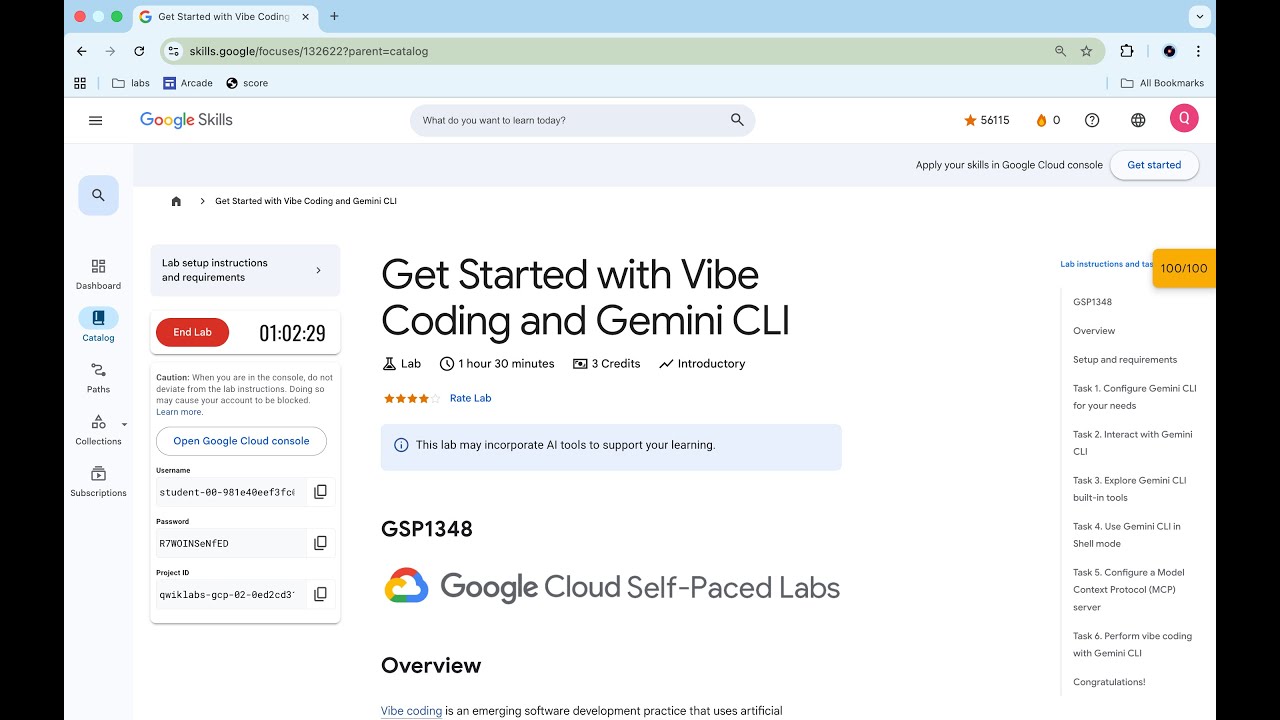View site information icon in address bar
This screenshot has height=720, width=1280.
tap(173, 51)
